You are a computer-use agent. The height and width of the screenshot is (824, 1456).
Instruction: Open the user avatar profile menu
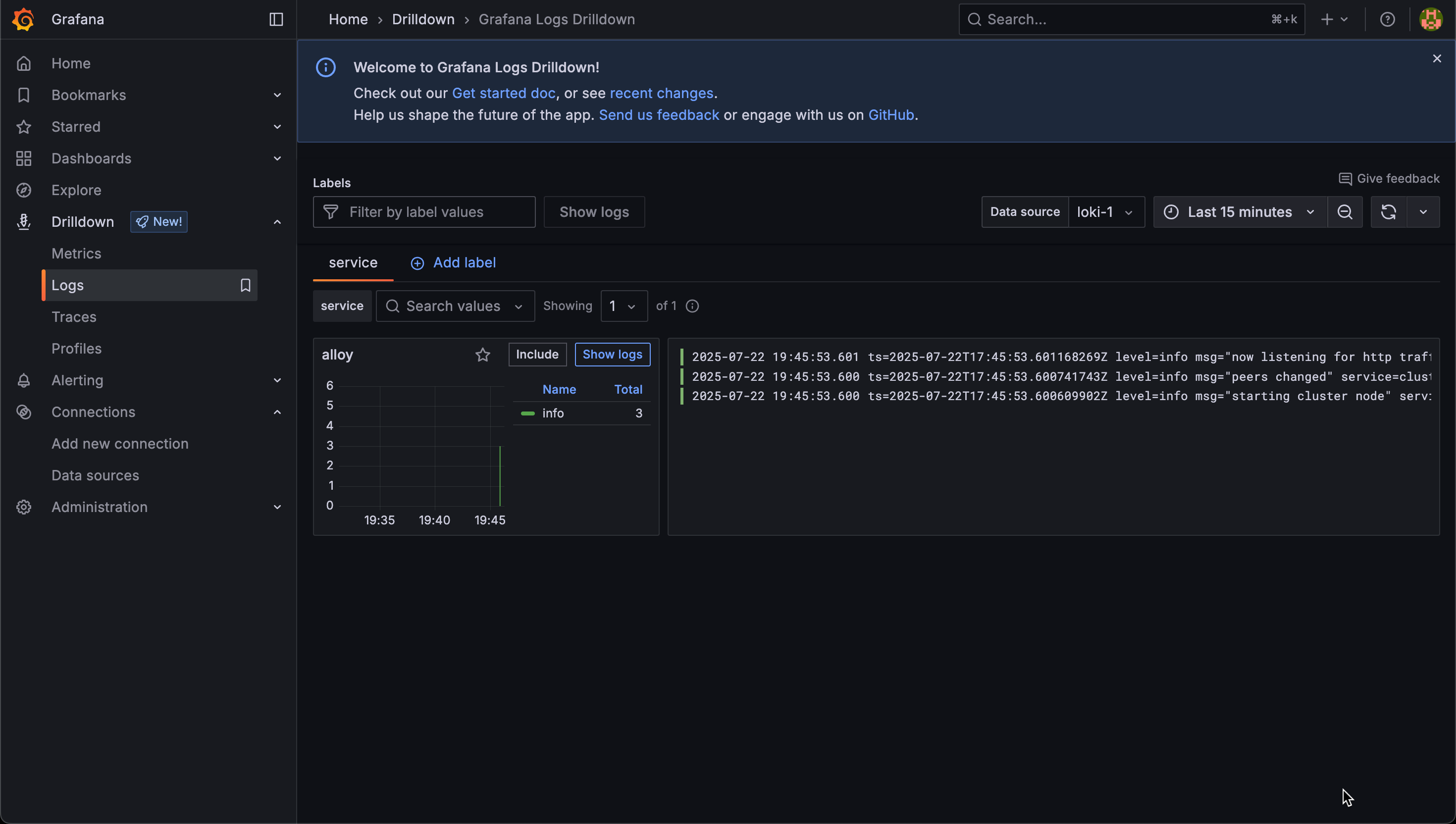pyautogui.click(x=1431, y=19)
